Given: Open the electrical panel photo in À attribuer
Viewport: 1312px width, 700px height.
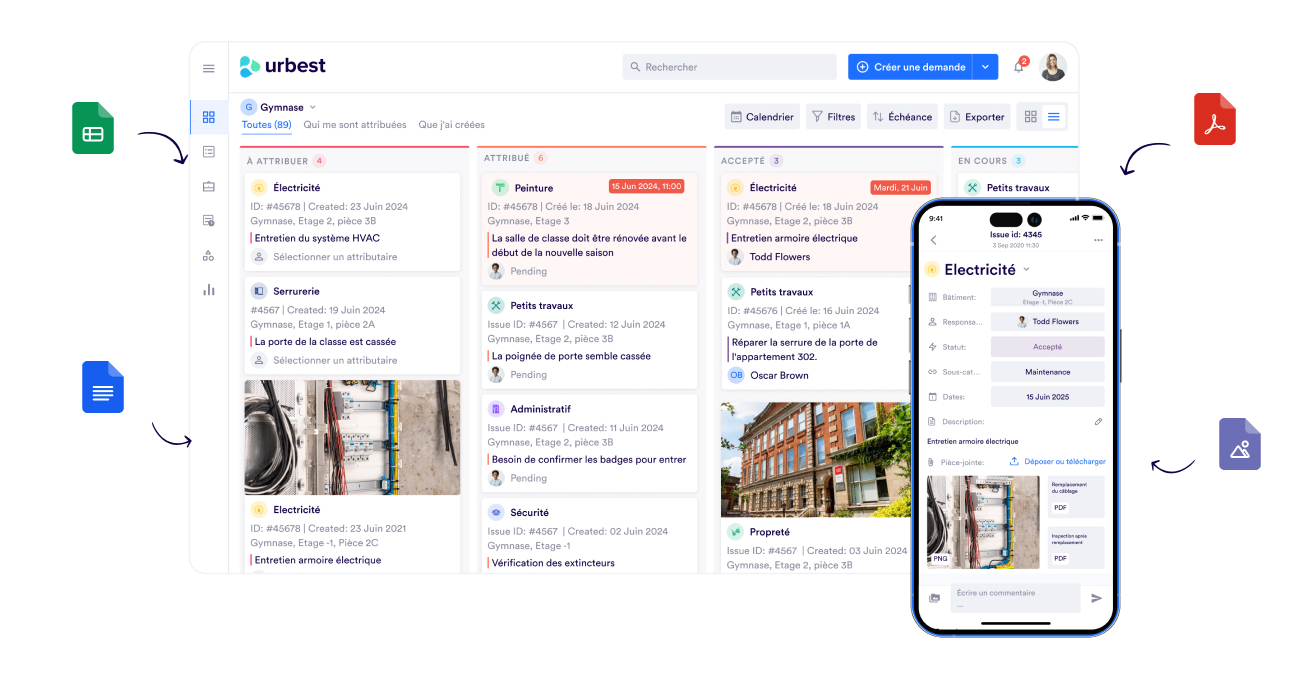Looking at the screenshot, I should pyautogui.click(x=352, y=437).
